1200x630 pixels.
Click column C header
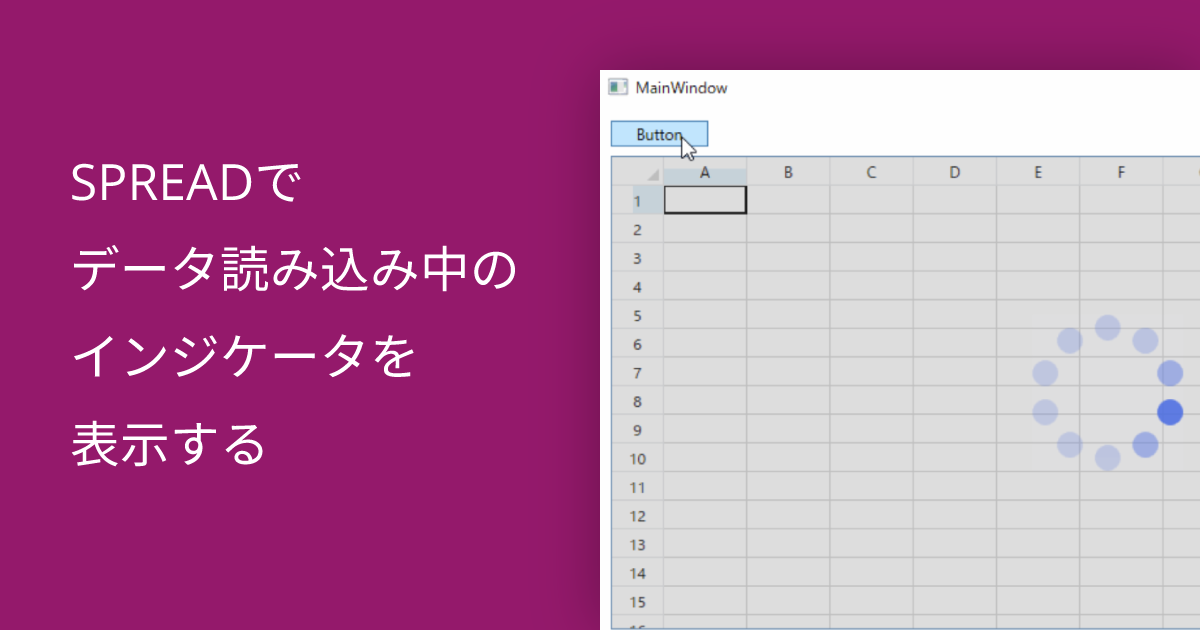point(871,172)
